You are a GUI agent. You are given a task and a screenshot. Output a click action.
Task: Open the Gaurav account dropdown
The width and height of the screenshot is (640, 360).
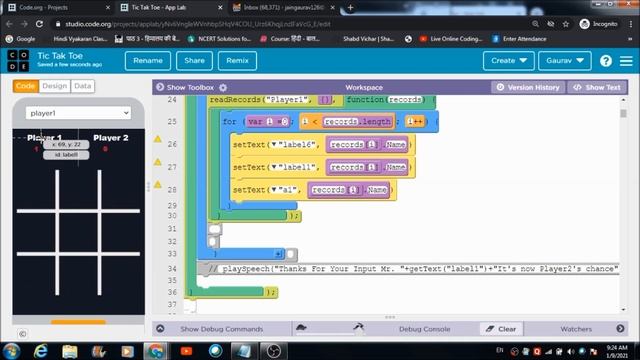tap(564, 61)
